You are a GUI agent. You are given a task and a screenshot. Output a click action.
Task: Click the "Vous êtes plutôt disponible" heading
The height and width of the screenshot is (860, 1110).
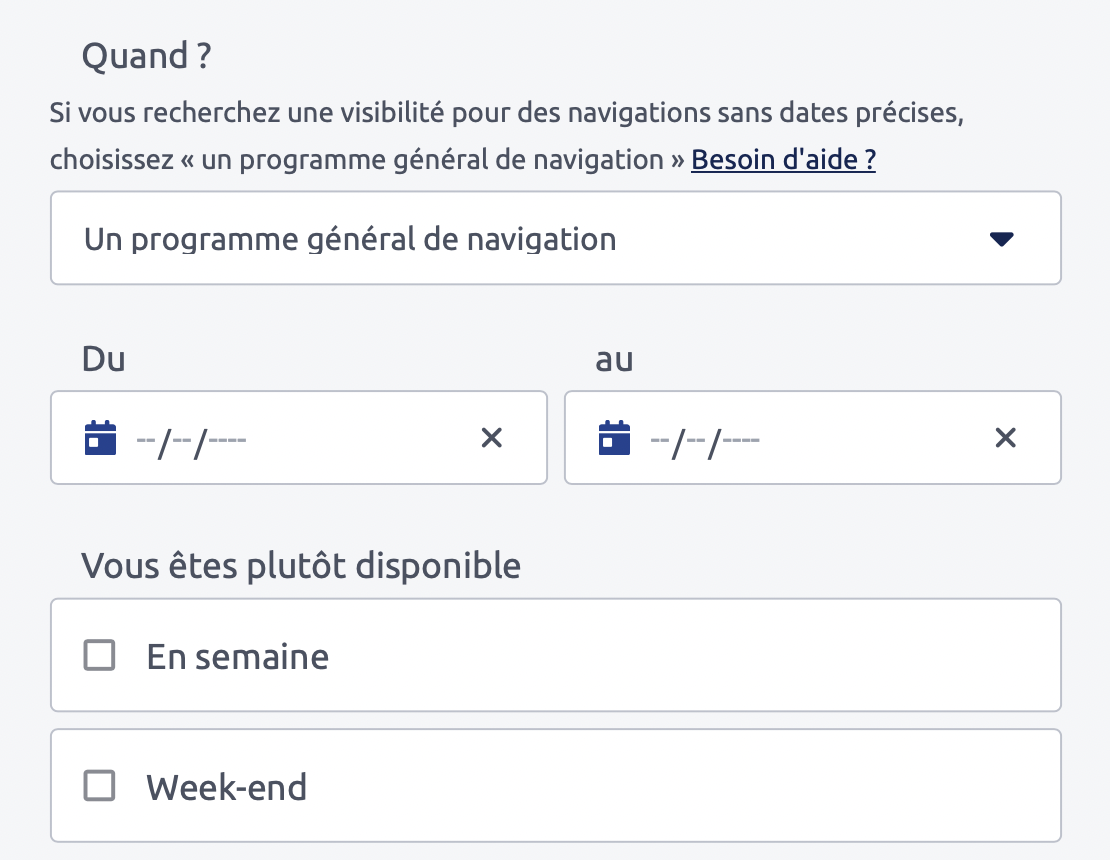(301, 566)
